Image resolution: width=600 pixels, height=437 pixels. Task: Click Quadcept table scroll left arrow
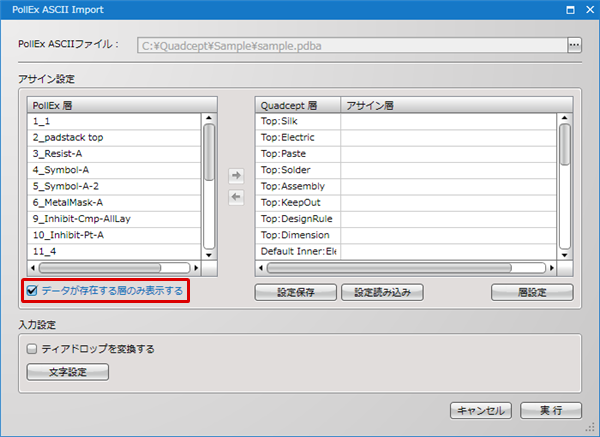(x=261, y=268)
